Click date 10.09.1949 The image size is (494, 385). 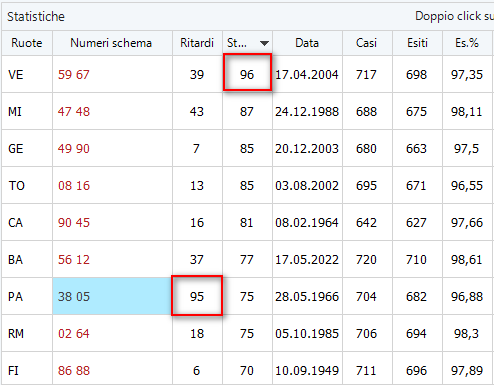tap(307, 370)
